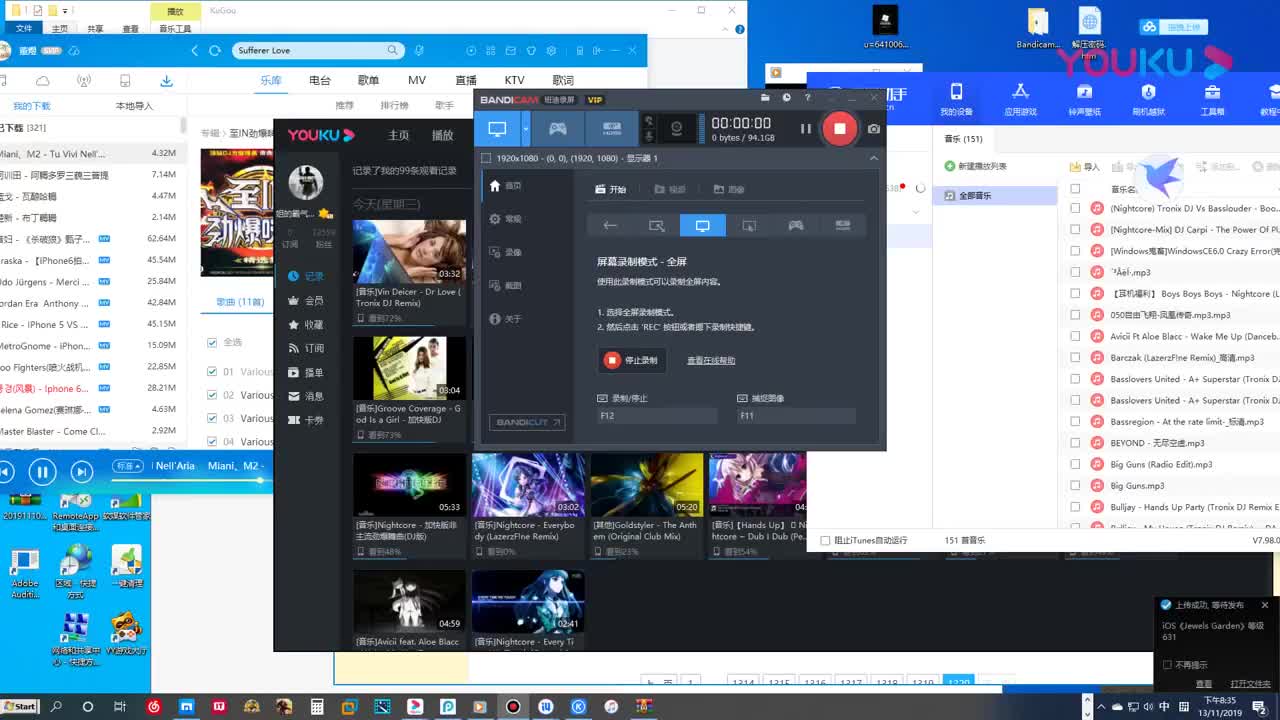
Task: Open Bandicam video settings sidebar item
Action: coord(505,252)
